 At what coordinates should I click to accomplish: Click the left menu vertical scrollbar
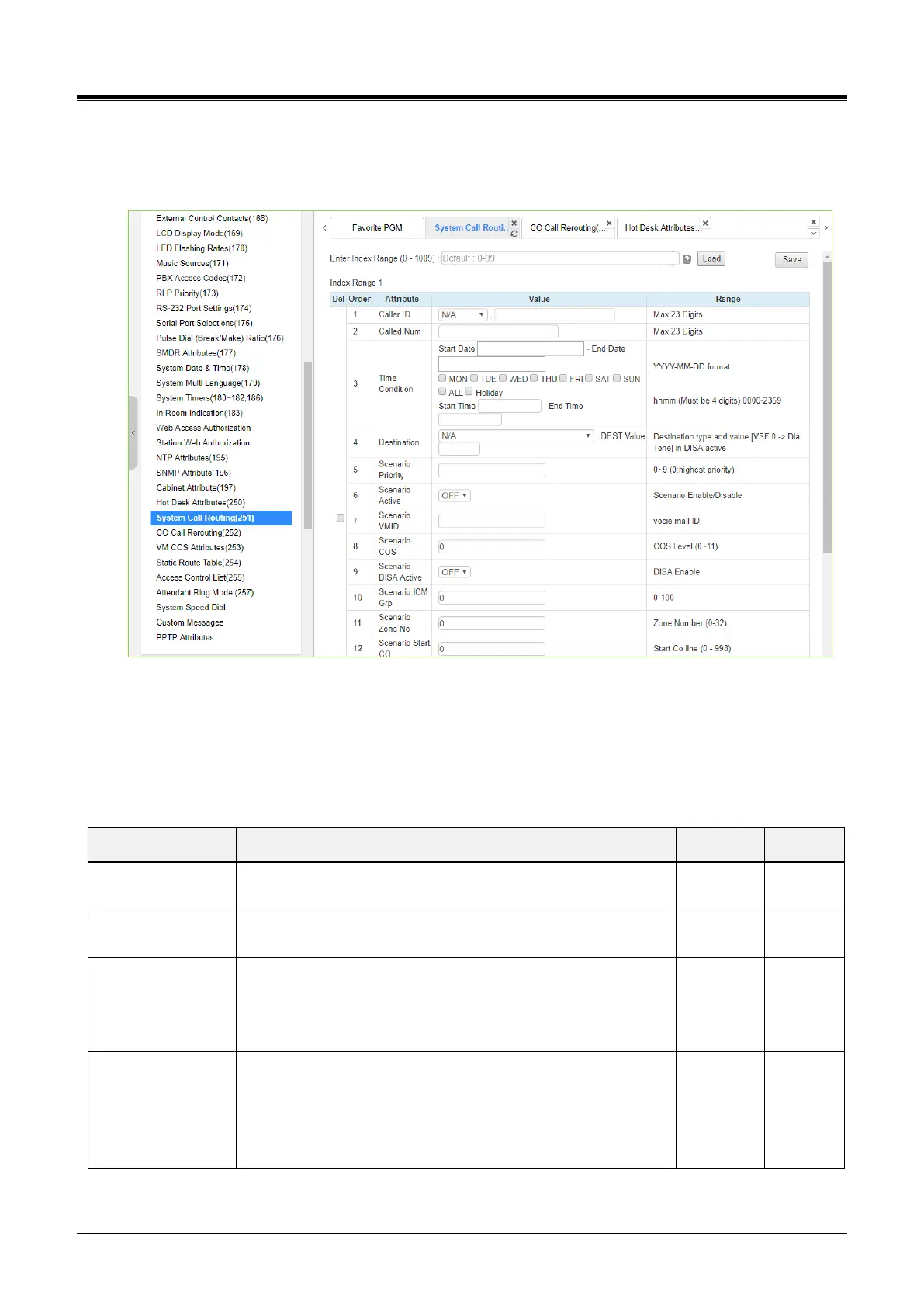(308, 445)
